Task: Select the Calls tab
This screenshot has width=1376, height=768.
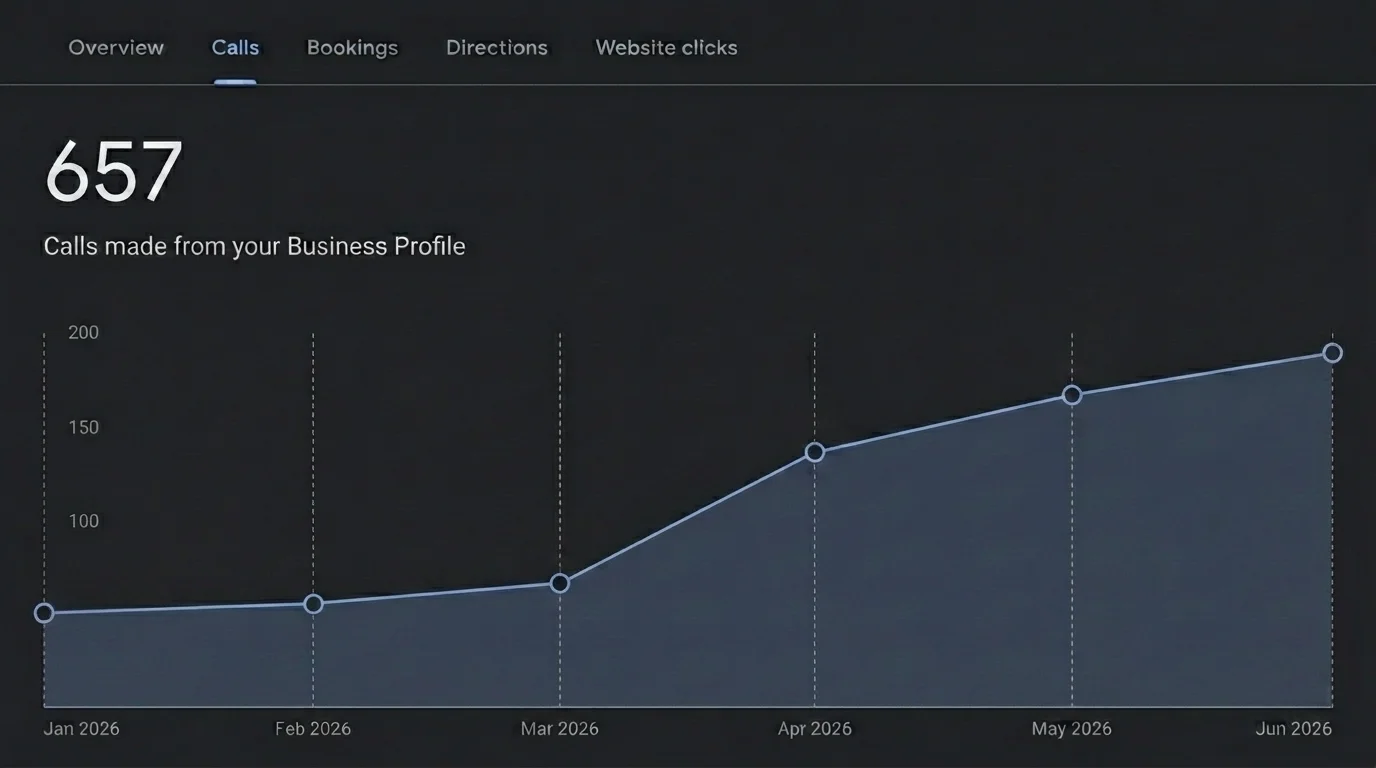Action: [x=235, y=47]
